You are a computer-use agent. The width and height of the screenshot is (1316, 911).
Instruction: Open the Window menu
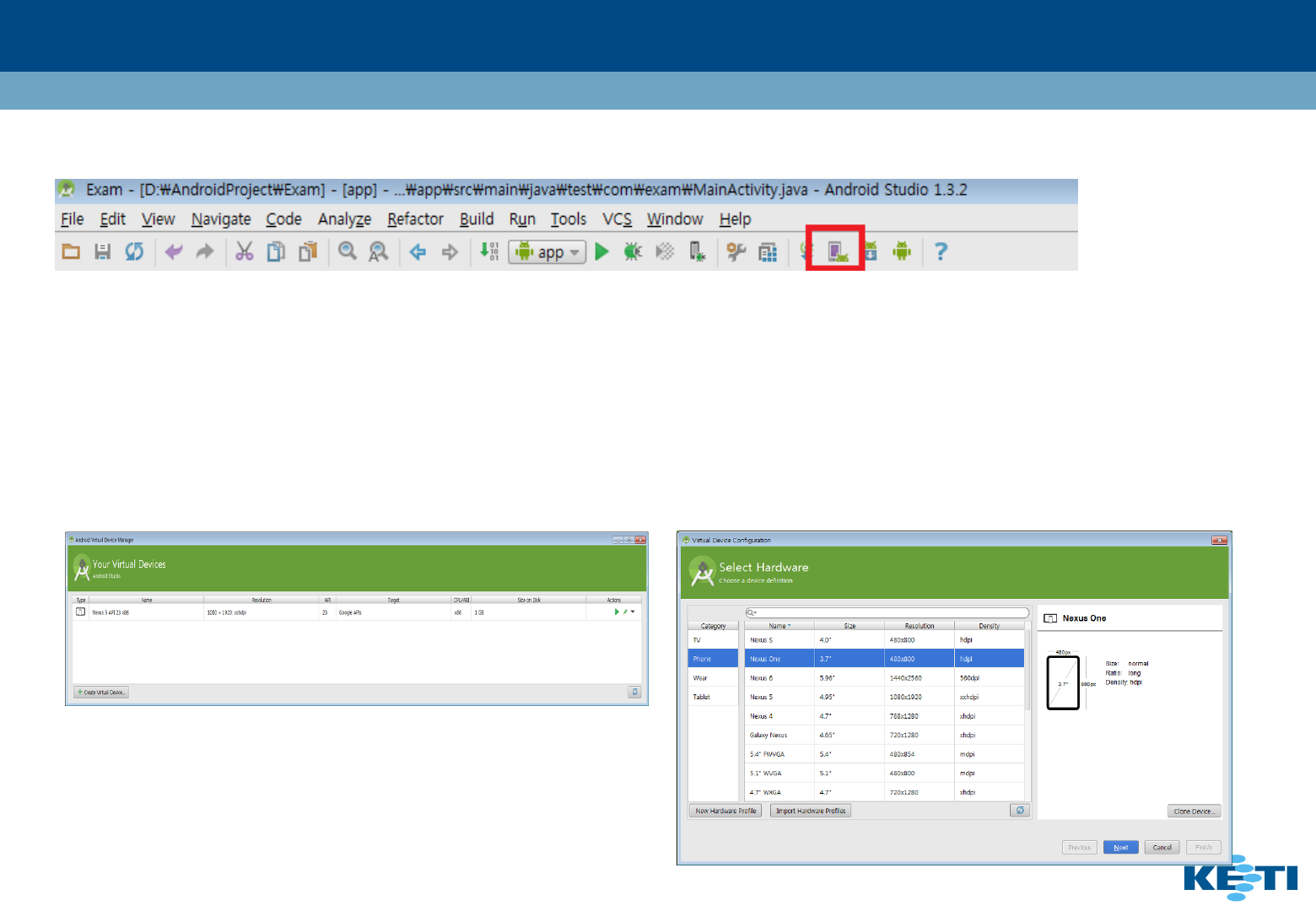[x=675, y=219]
